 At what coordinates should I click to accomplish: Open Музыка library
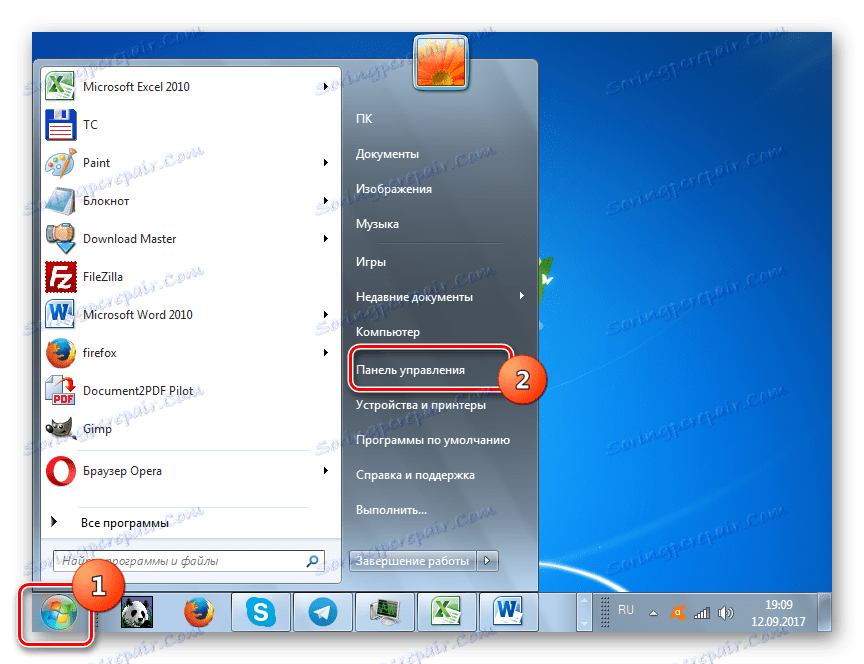click(377, 224)
